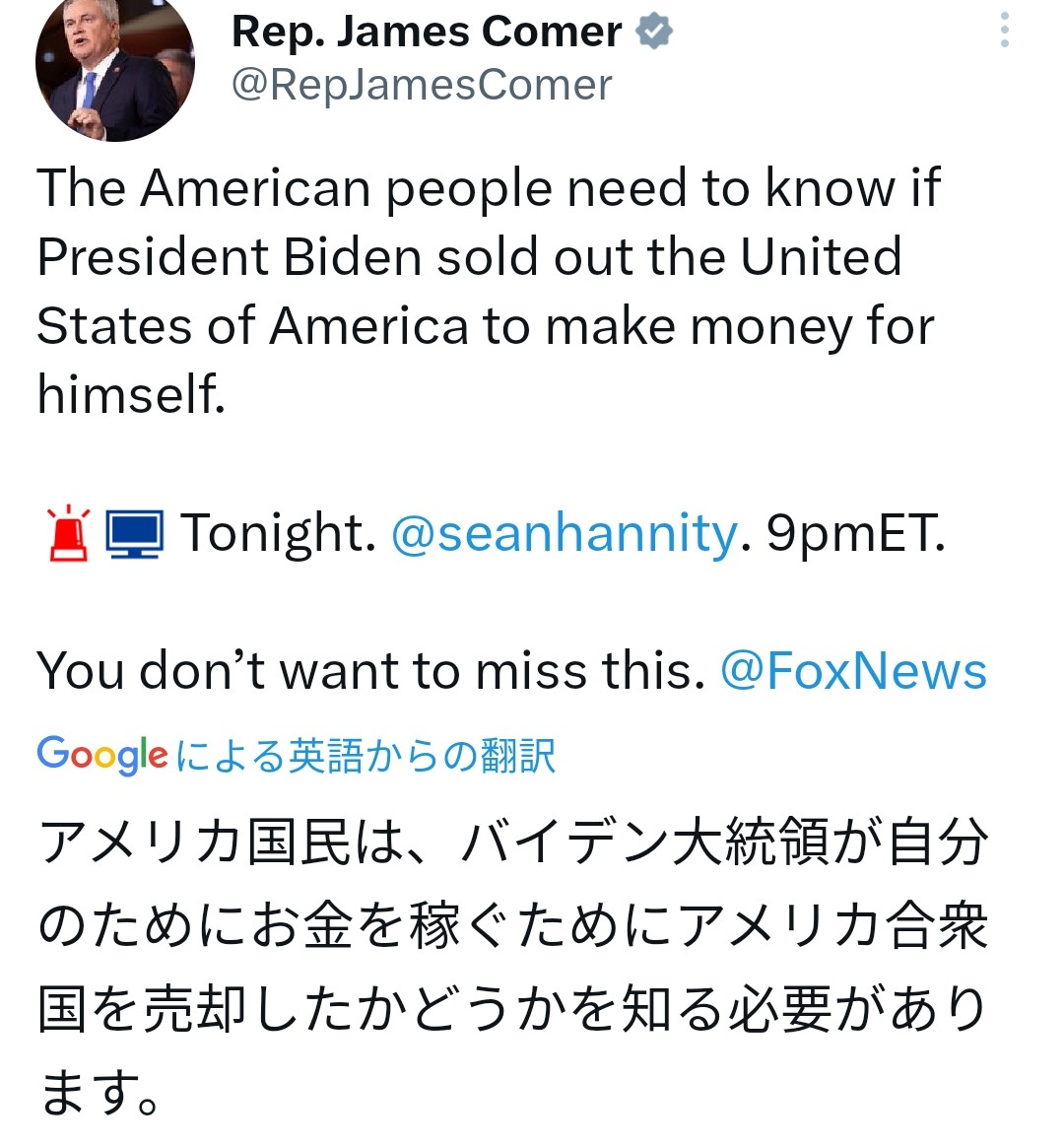This screenshot has height=1146, width=1064.
Task: Tap the red siren emoji
Action: coord(69,533)
